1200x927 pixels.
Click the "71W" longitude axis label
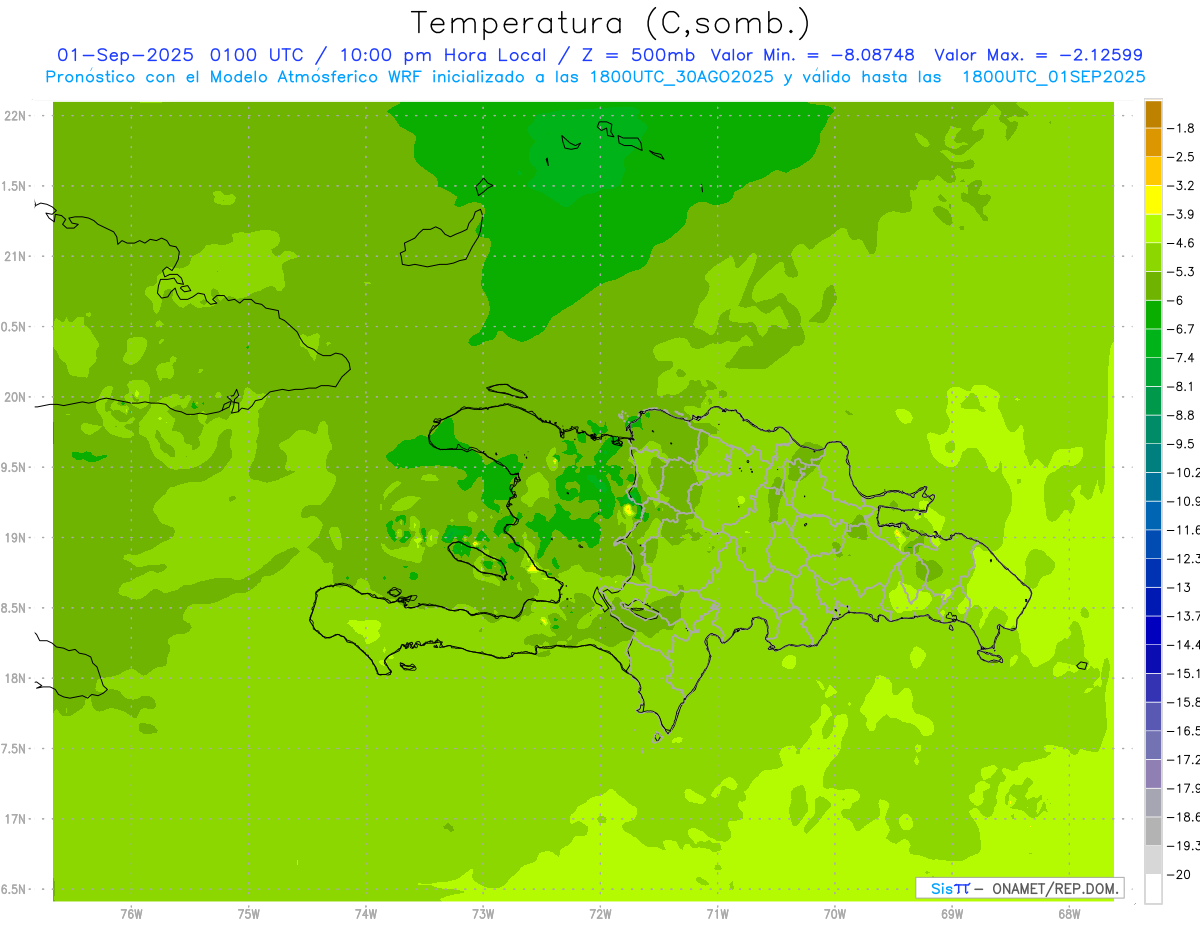click(x=717, y=915)
